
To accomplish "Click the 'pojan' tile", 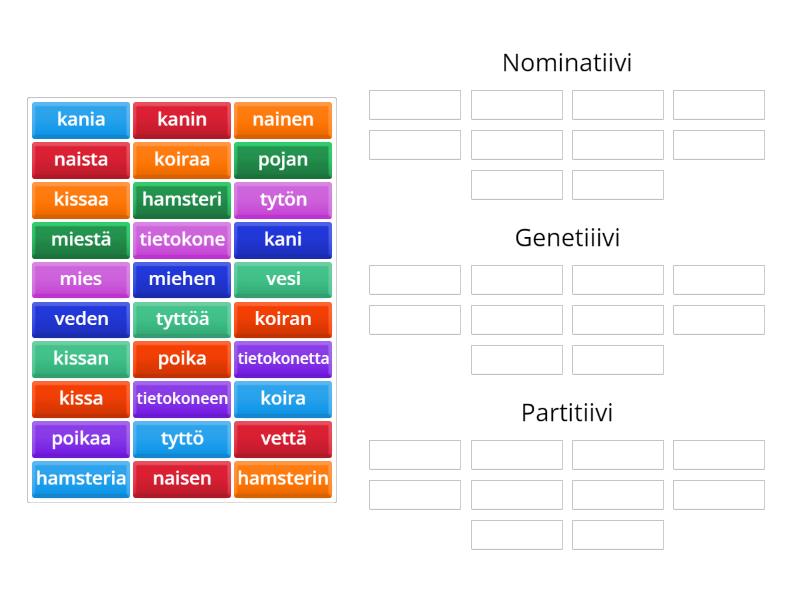I will 283,160.
